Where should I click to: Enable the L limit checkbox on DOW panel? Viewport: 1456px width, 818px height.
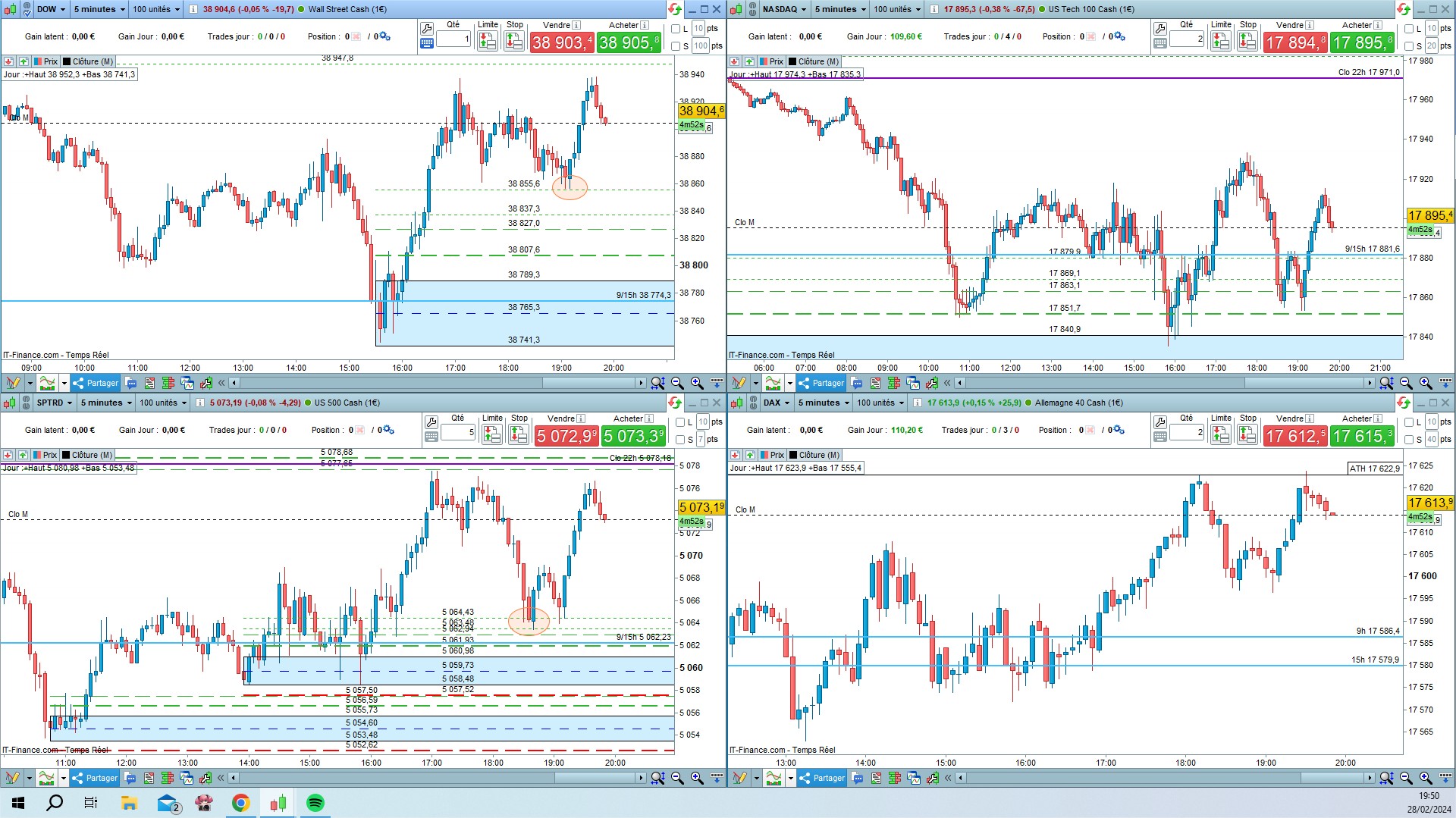click(676, 29)
